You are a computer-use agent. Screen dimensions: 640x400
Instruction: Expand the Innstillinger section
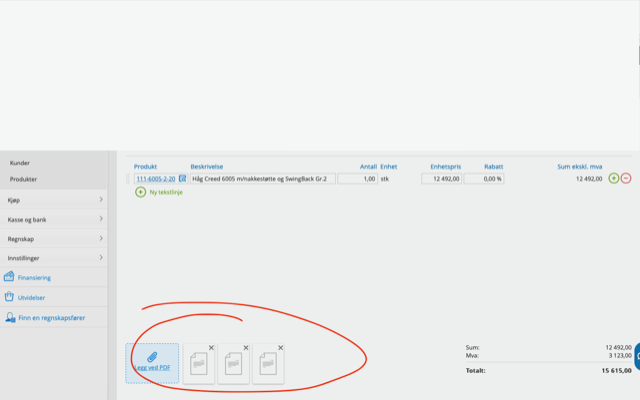click(53, 258)
